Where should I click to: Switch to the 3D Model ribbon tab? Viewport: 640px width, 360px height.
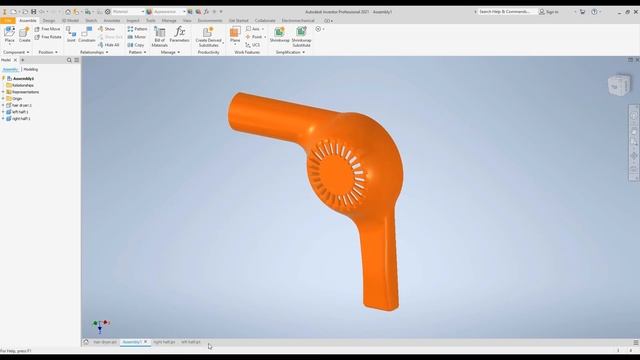70,20
